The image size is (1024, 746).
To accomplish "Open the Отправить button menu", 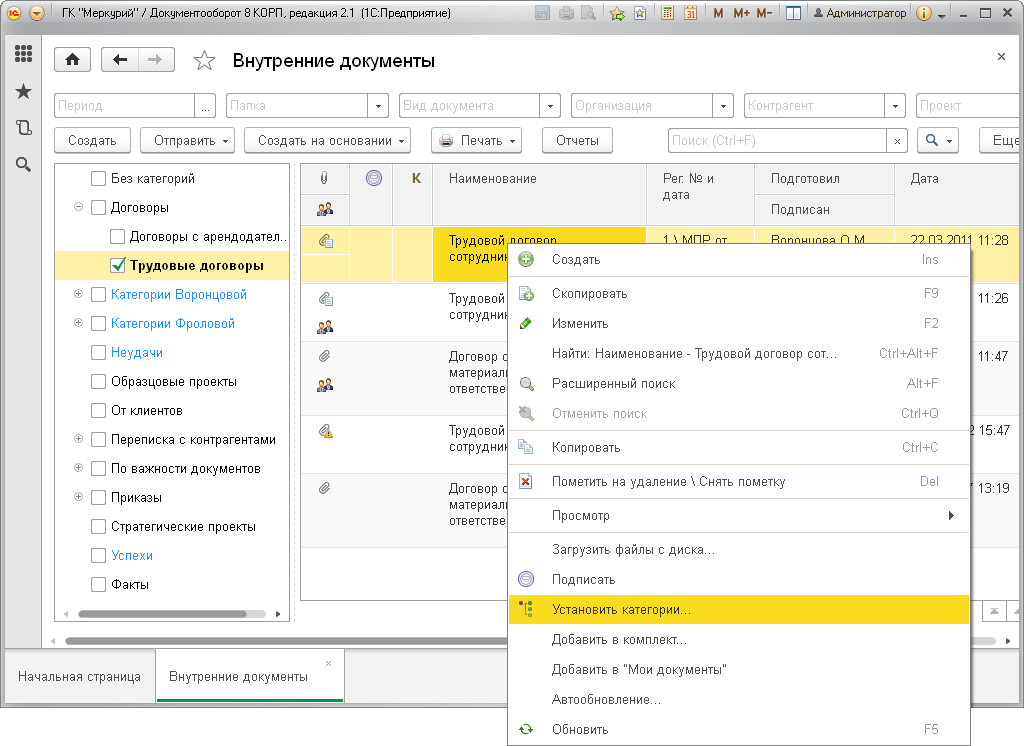I will (x=187, y=140).
